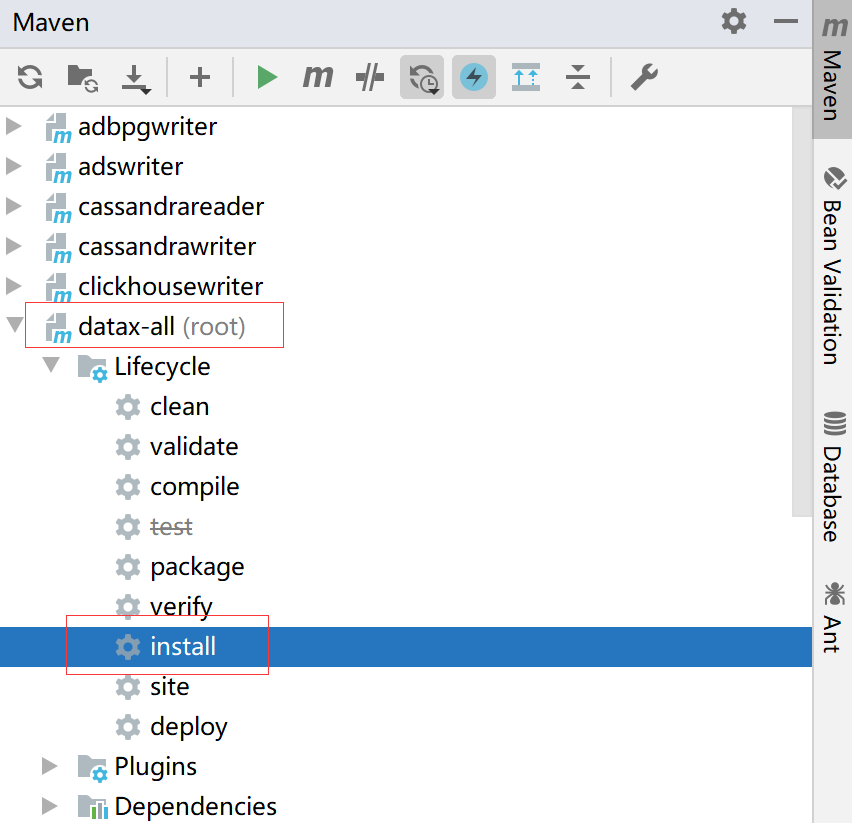Collapse the Lifecycle folder
This screenshot has height=823, width=852.
point(51,365)
